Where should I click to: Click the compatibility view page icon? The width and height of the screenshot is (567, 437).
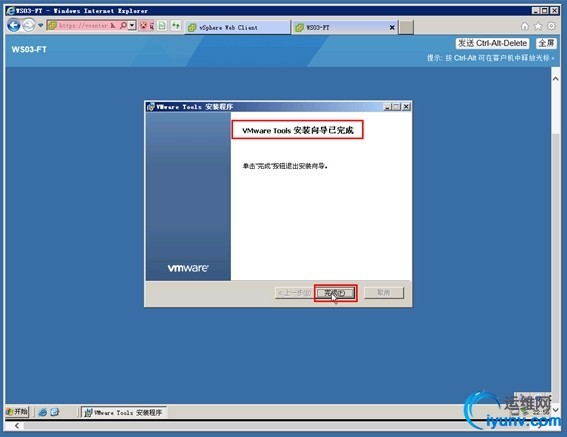(x=162, y=25)
